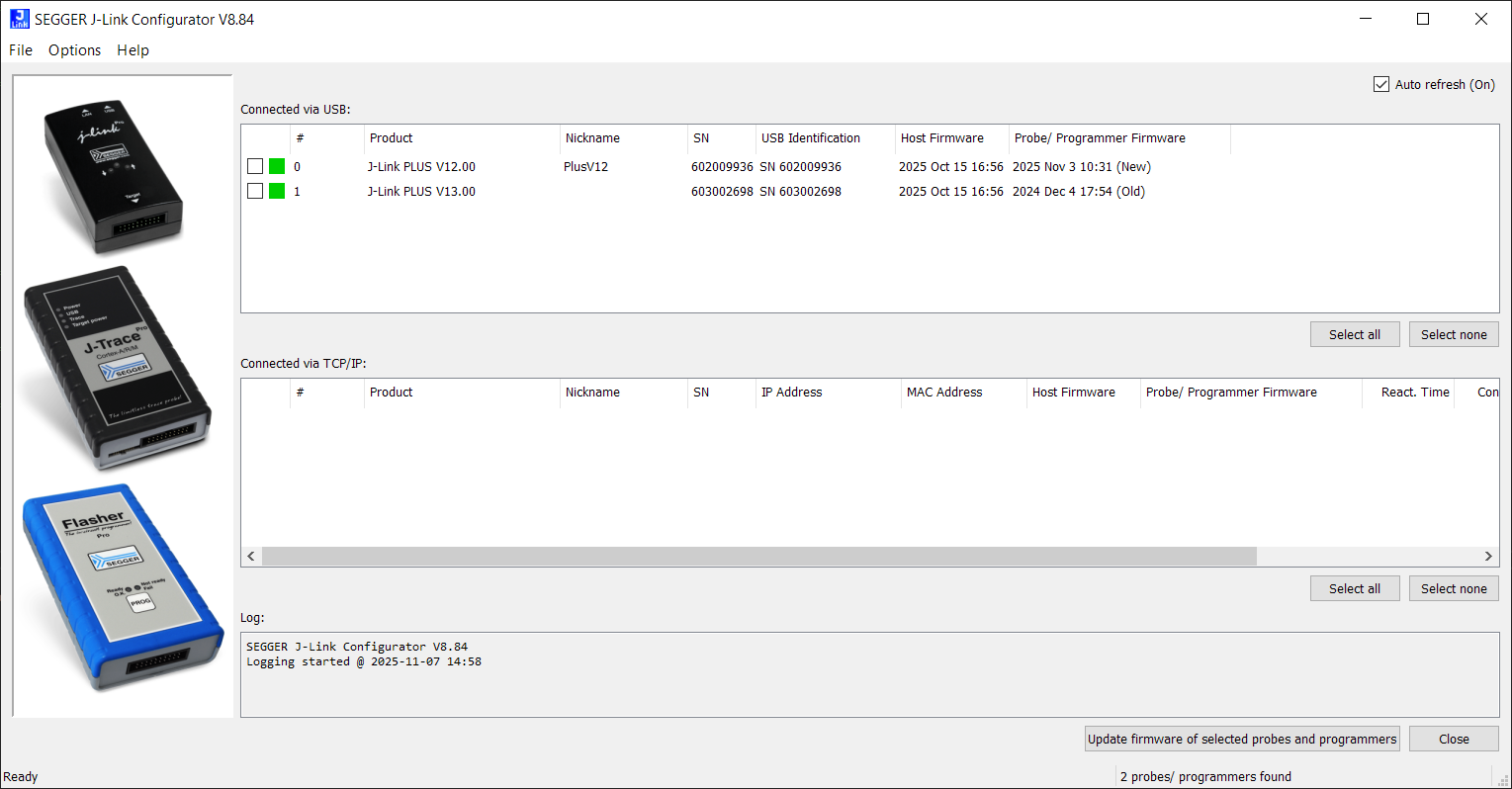Screen dimensions: 1512x789
Task: Click the right scroll arrow of TCP/IP list
Action: click(1488, 557)
